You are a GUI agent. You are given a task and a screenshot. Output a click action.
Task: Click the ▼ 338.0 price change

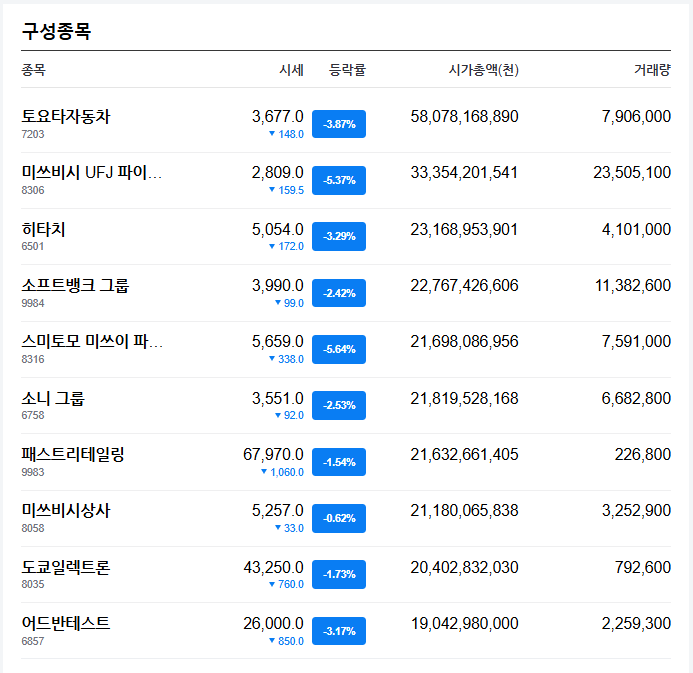286,359
